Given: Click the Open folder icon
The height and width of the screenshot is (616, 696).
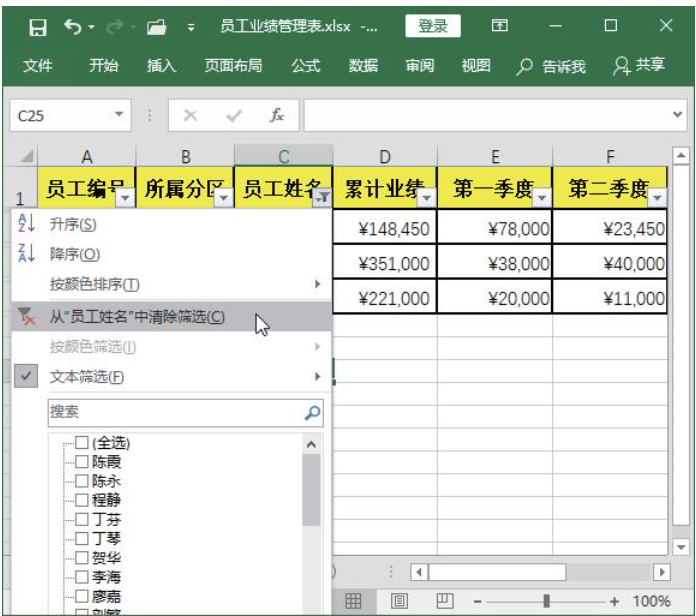Looking at the screenshot, I should [157, 28].
